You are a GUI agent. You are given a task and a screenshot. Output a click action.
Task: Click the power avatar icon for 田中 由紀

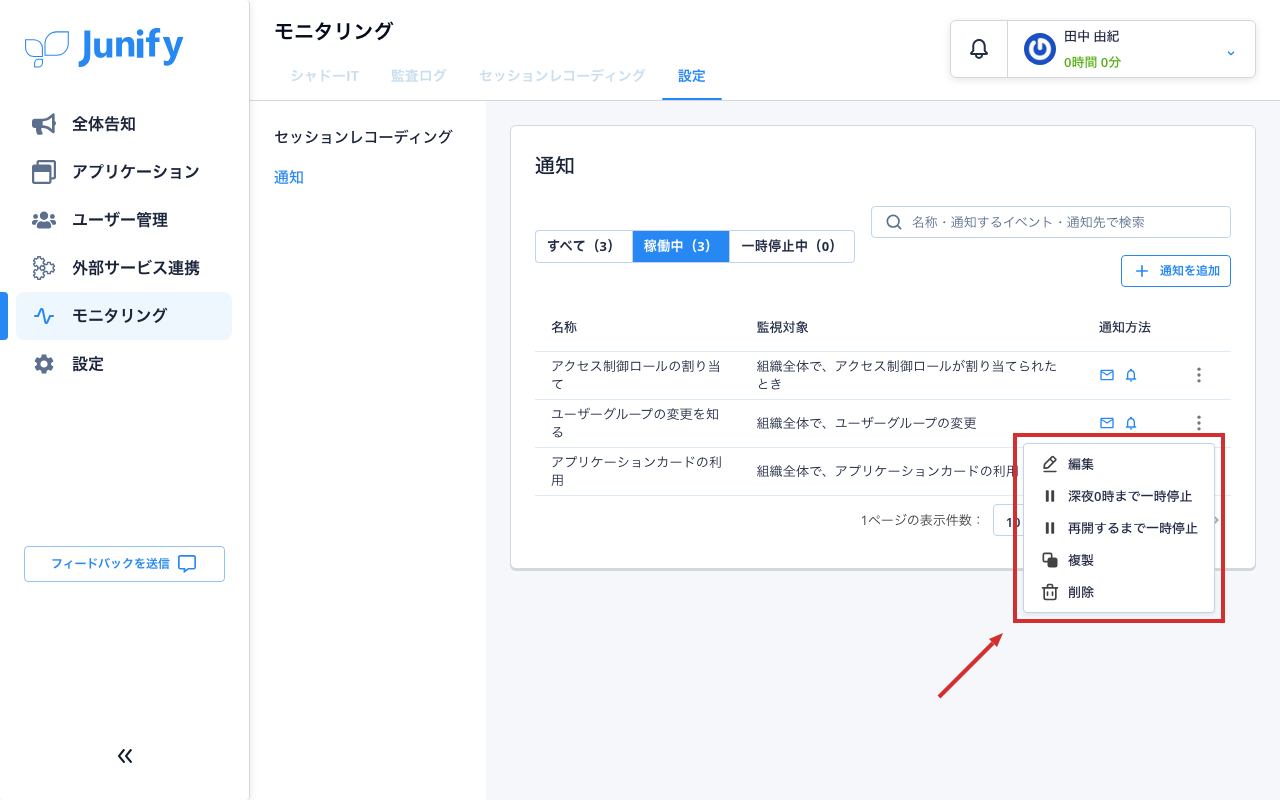[1039, 49]
